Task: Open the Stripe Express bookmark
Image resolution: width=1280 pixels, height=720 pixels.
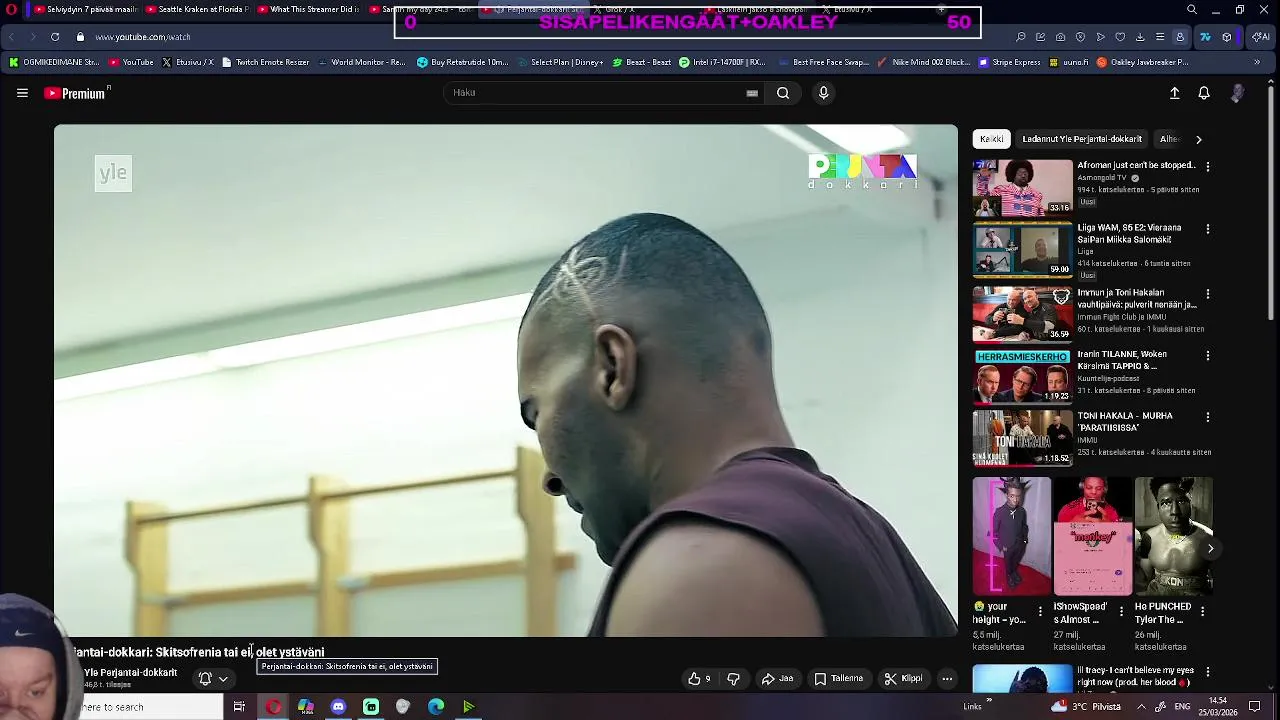Action: pyautogui.click(x=1008, y=62)
